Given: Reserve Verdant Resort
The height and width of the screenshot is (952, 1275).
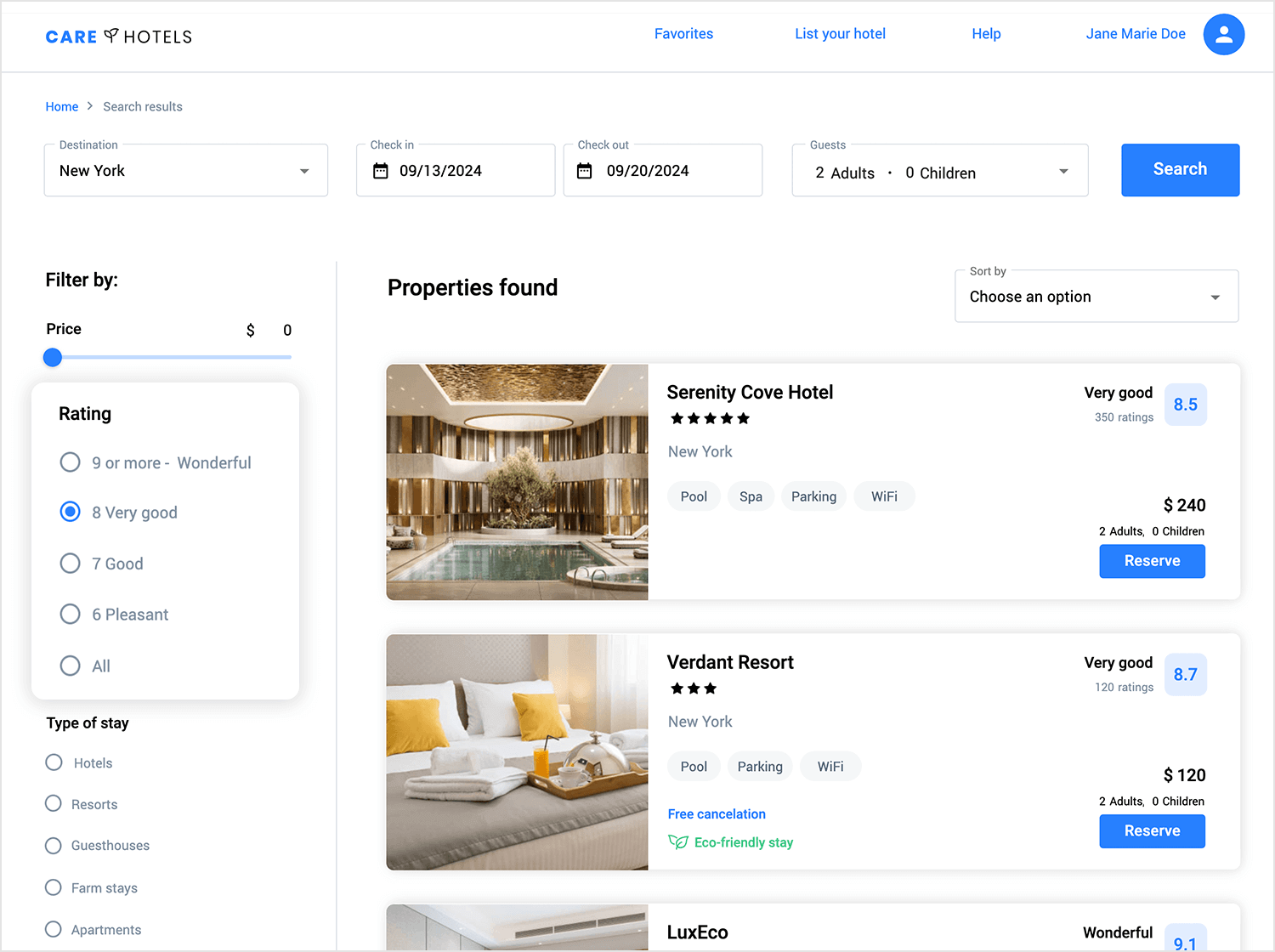Looking at the screenshot, I should pos(1152,831).
